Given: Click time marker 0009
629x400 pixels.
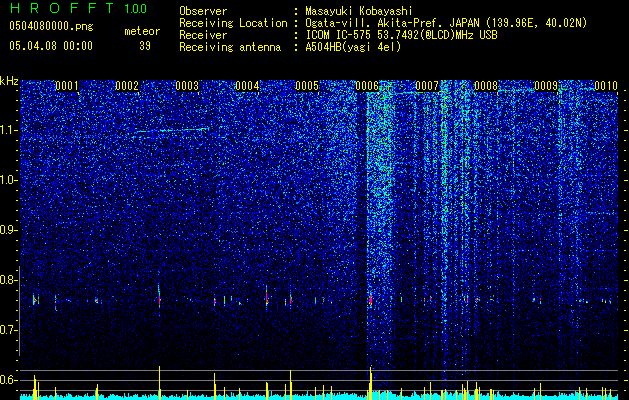Looking at the screenshot, I should tap(546, 86).
